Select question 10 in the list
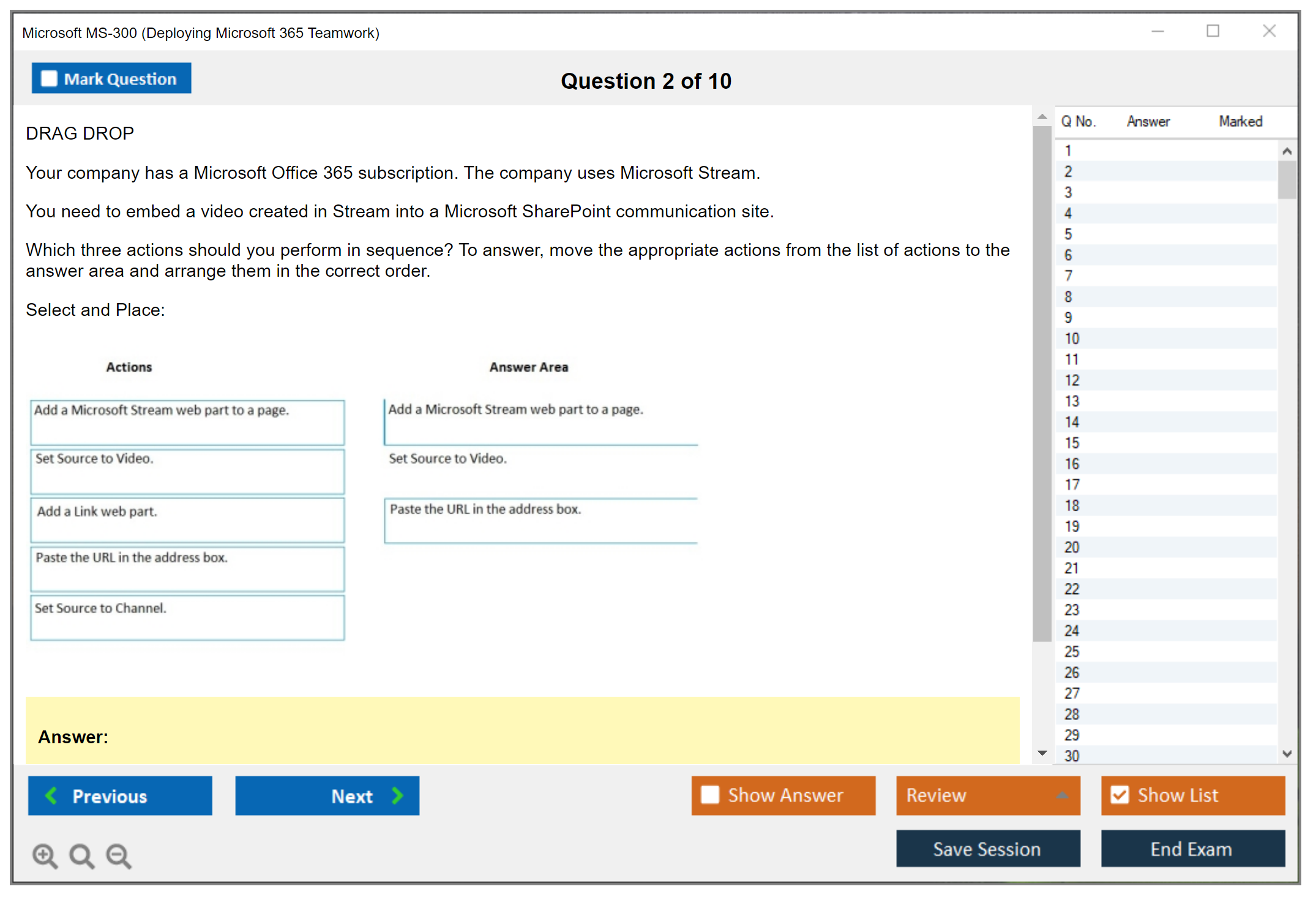The image size is (1316, 900). pyautogui.click(x=1072, y=339)
